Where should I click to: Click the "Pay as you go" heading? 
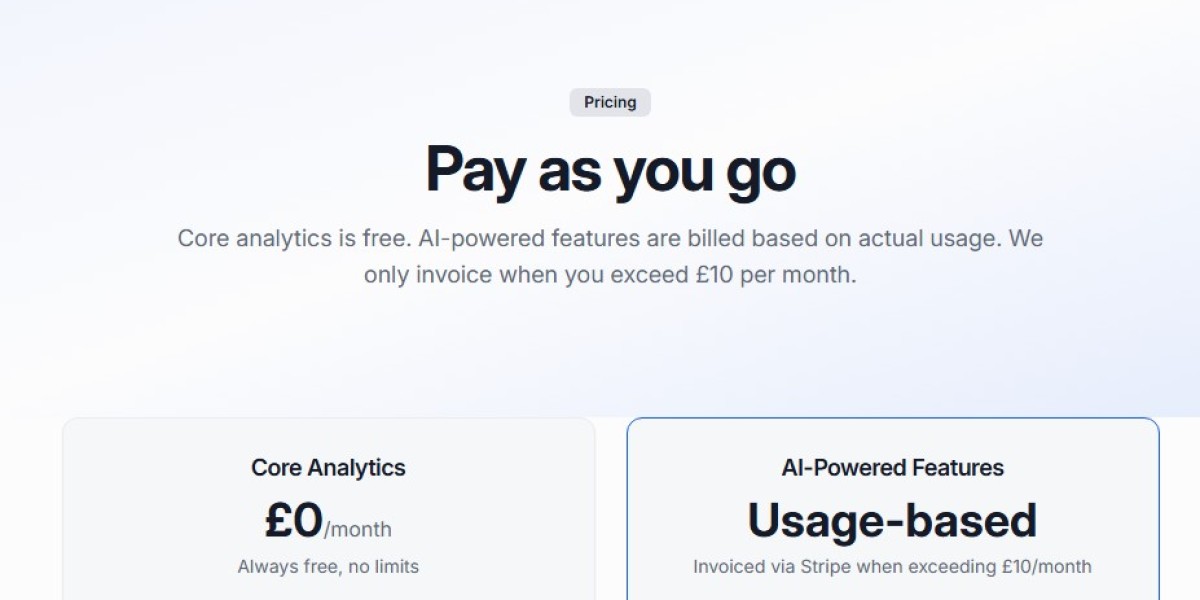click(x=610, y=170)
